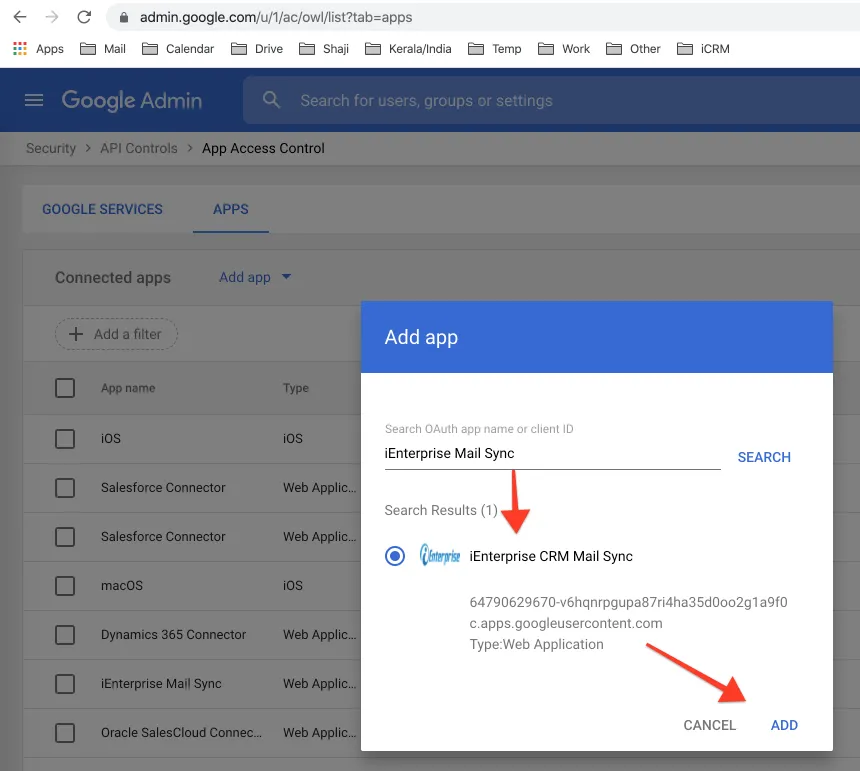This screenshot has width=860, height=771.
Task: Open the hamburger main menu icon
Action: (x=34, y=100)
